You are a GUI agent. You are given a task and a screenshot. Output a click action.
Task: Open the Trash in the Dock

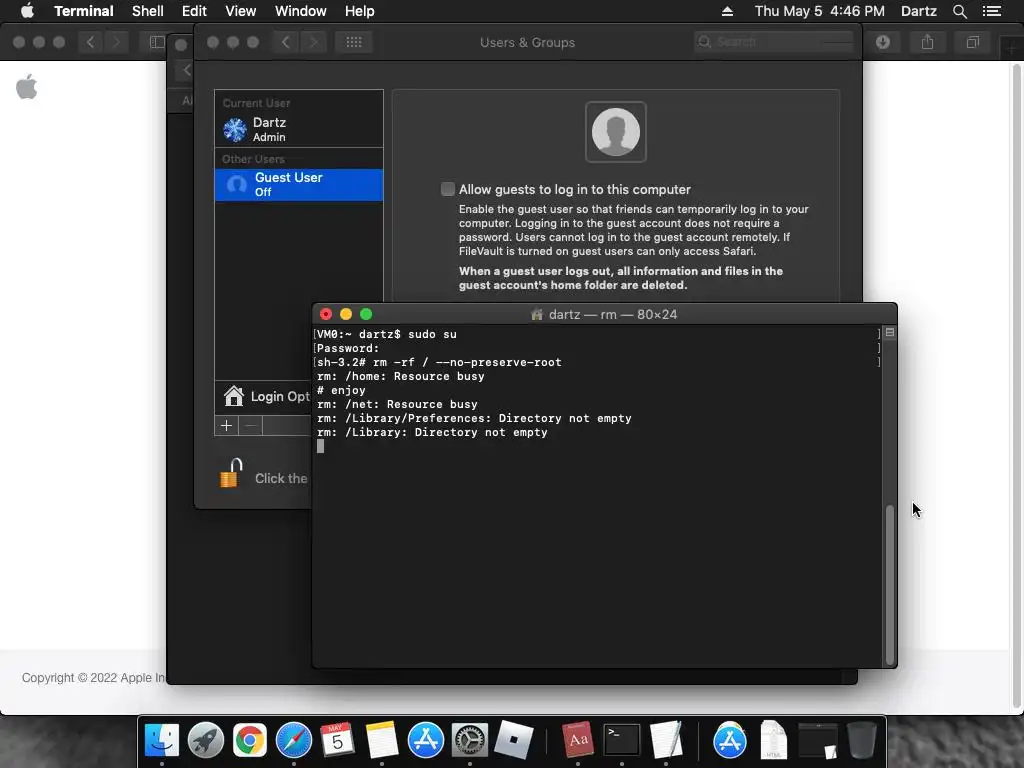coord(861,740)
